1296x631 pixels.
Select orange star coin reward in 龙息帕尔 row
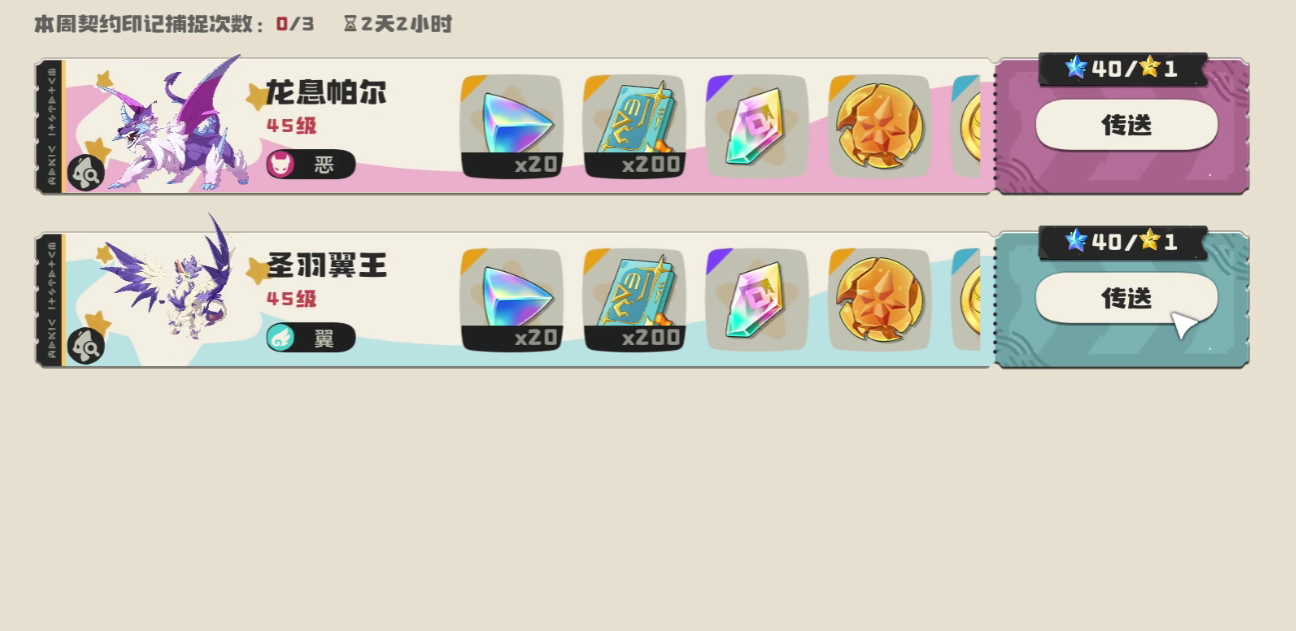coord(880,126)
